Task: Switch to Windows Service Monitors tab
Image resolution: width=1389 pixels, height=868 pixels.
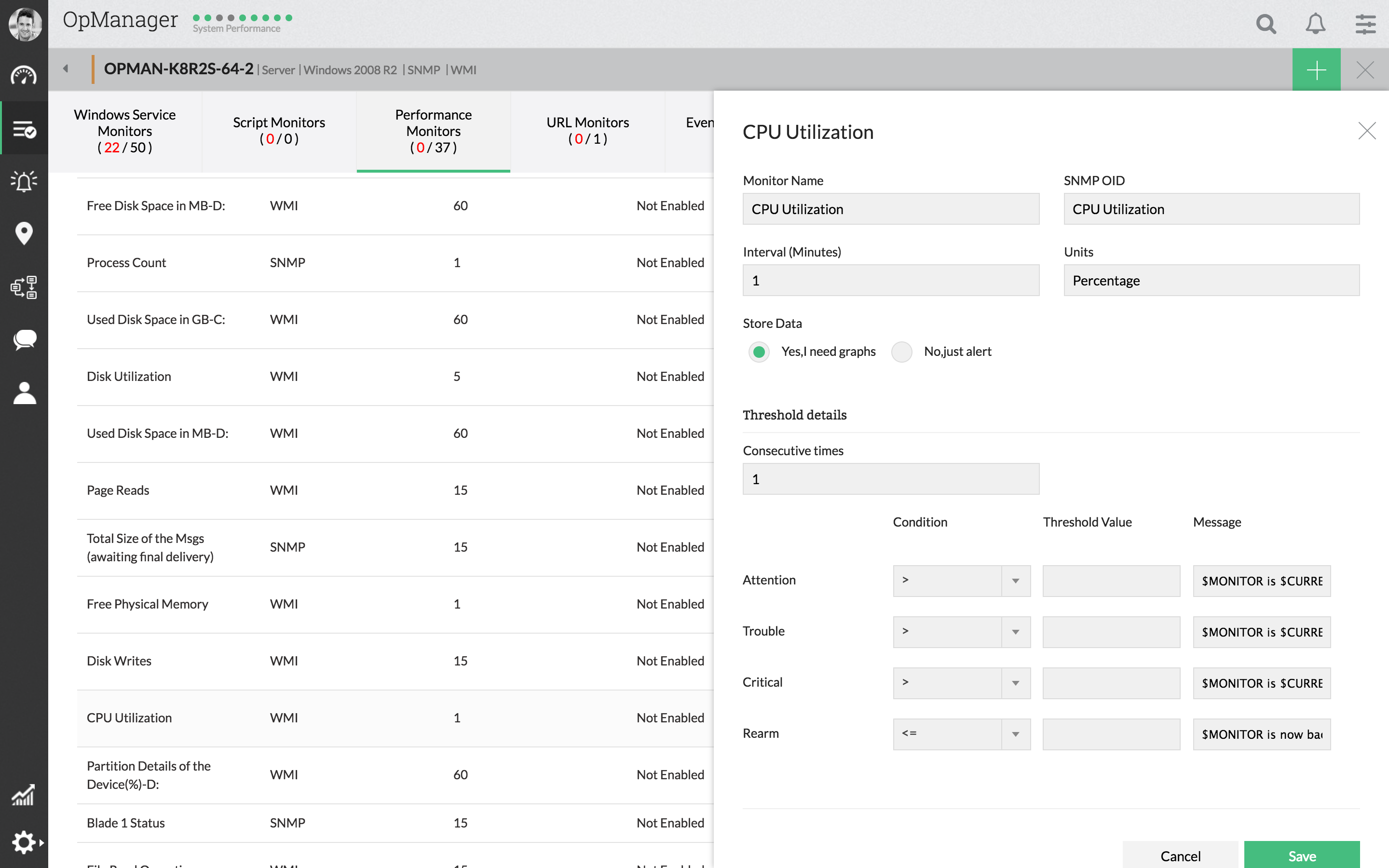Action: point(124,131)
